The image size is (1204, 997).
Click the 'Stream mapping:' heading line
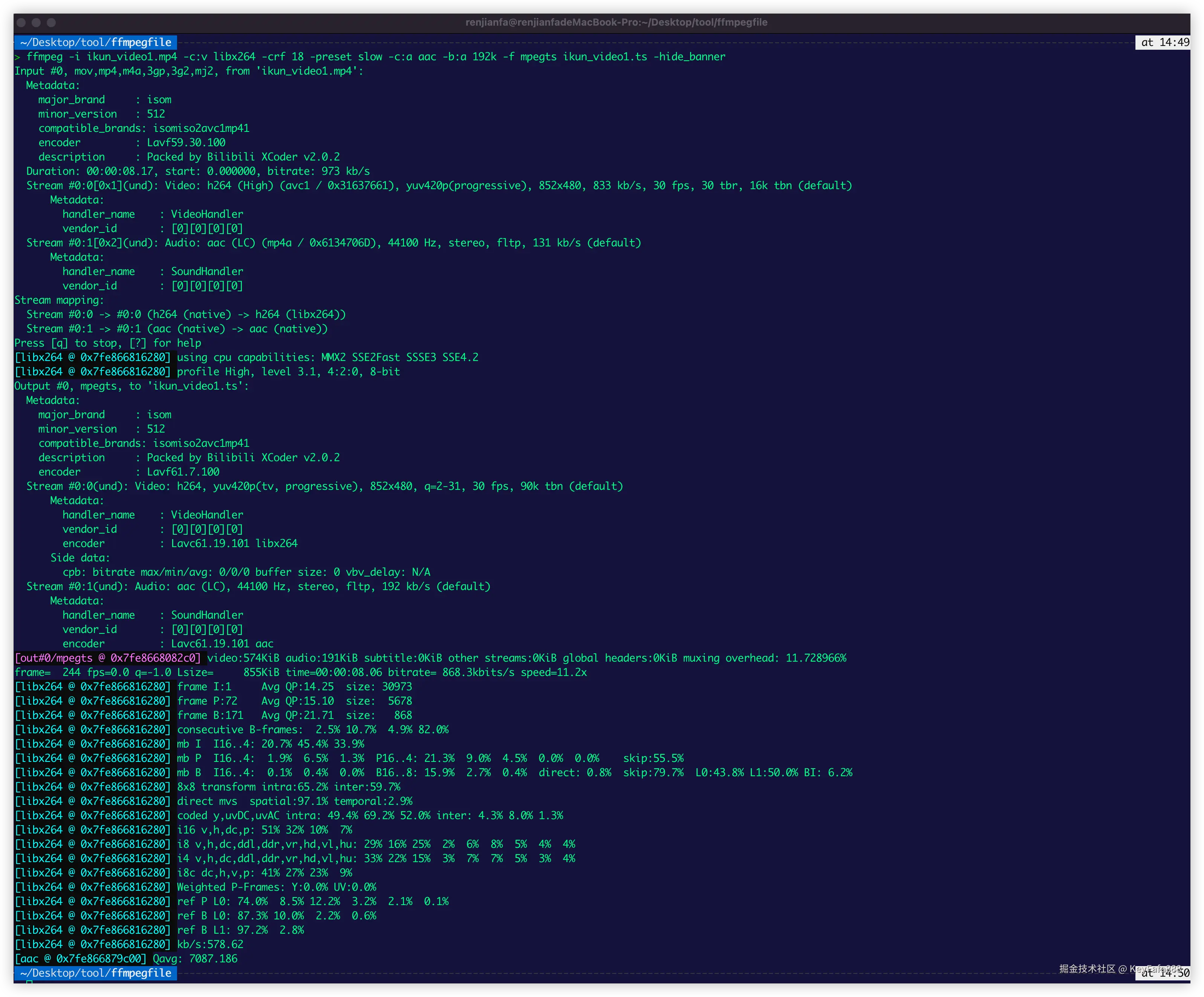[59, 300]
